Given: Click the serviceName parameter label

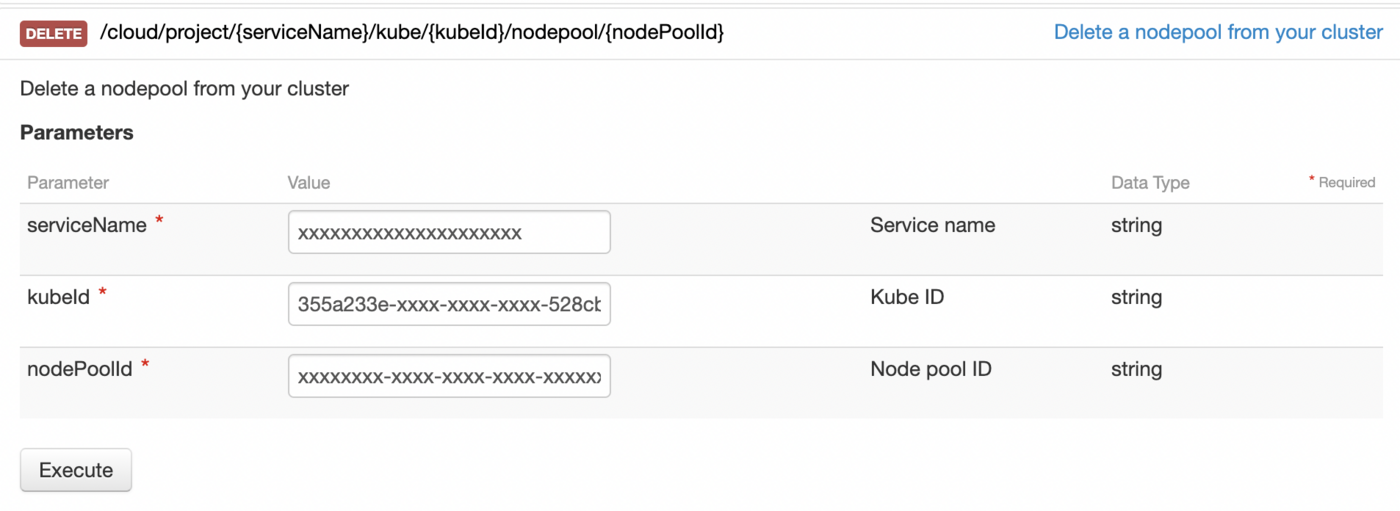Looking at the screenshot, I should [x=87, y=225].
